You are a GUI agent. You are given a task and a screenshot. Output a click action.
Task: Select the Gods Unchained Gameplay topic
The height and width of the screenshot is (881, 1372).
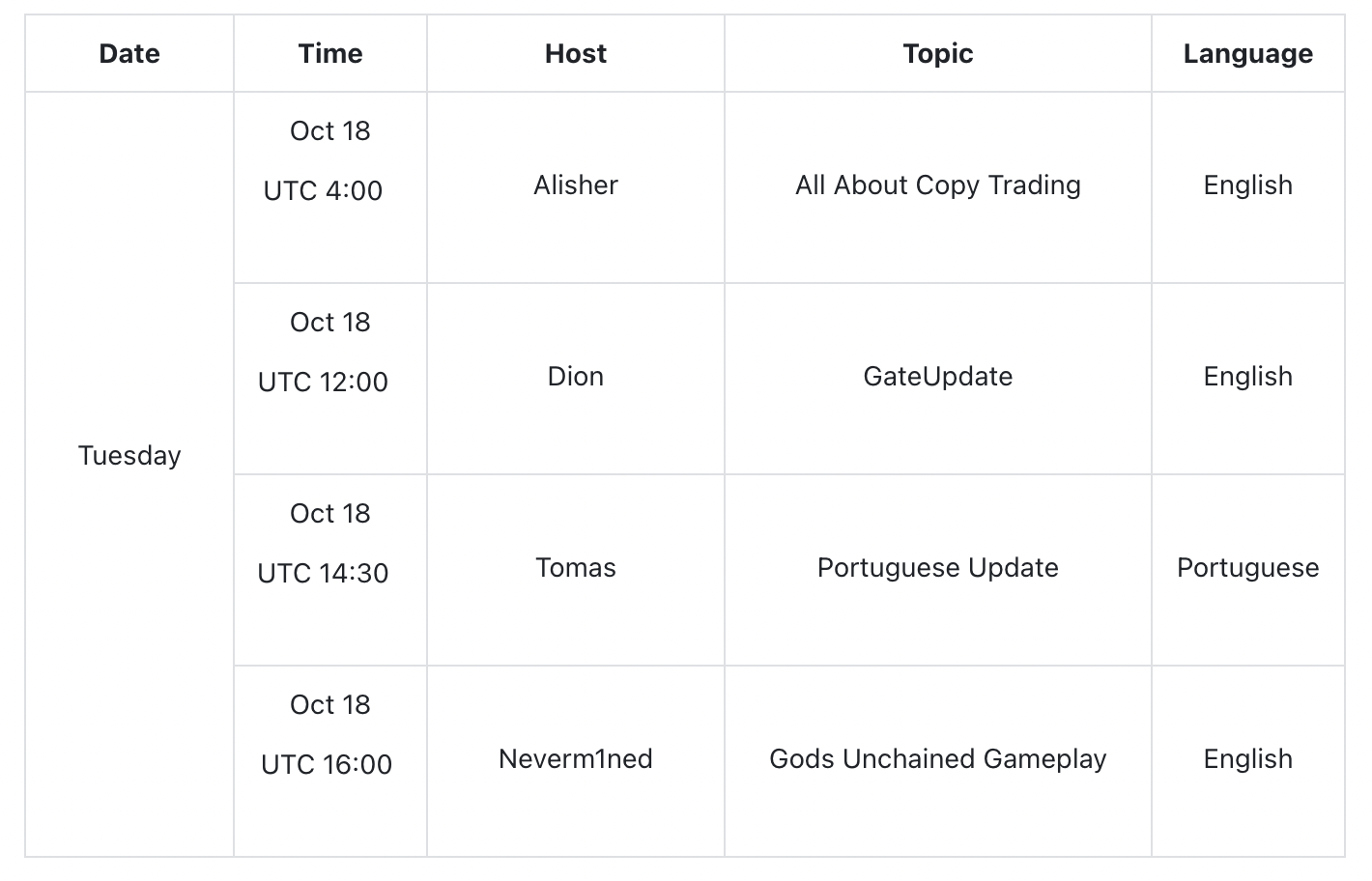(x=938, y=759)
